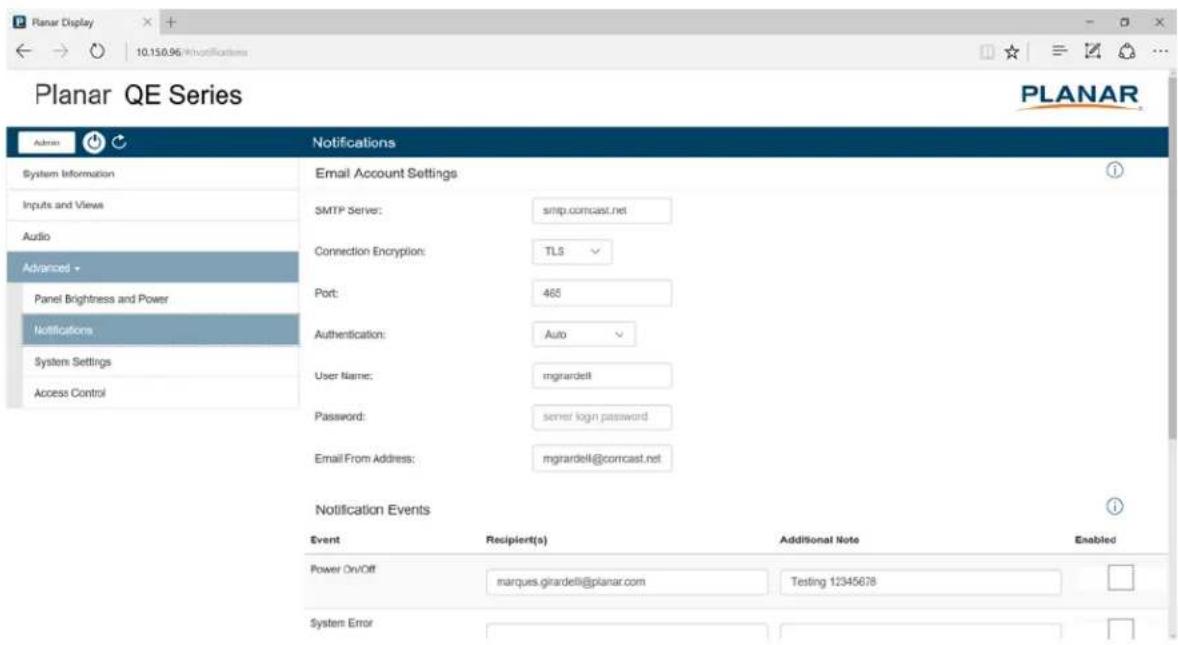Open System Information in the sidebar
This screenshot has width=1178, height=645.
(153, 173)
